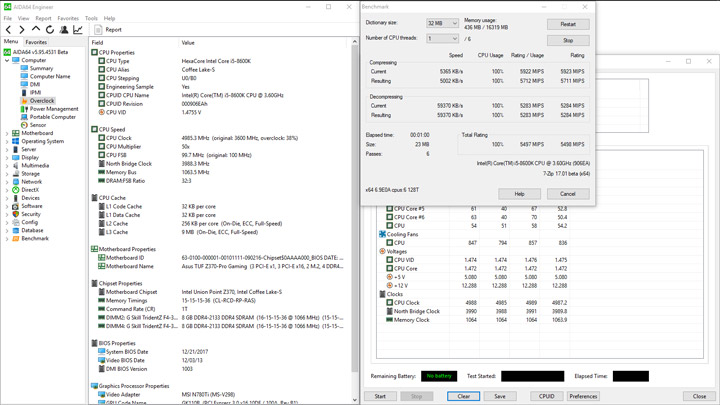This screenshot has width=720, height=405.
Task: Toggle the CPU Core voltage checkbox
Action: coord(389,269)
